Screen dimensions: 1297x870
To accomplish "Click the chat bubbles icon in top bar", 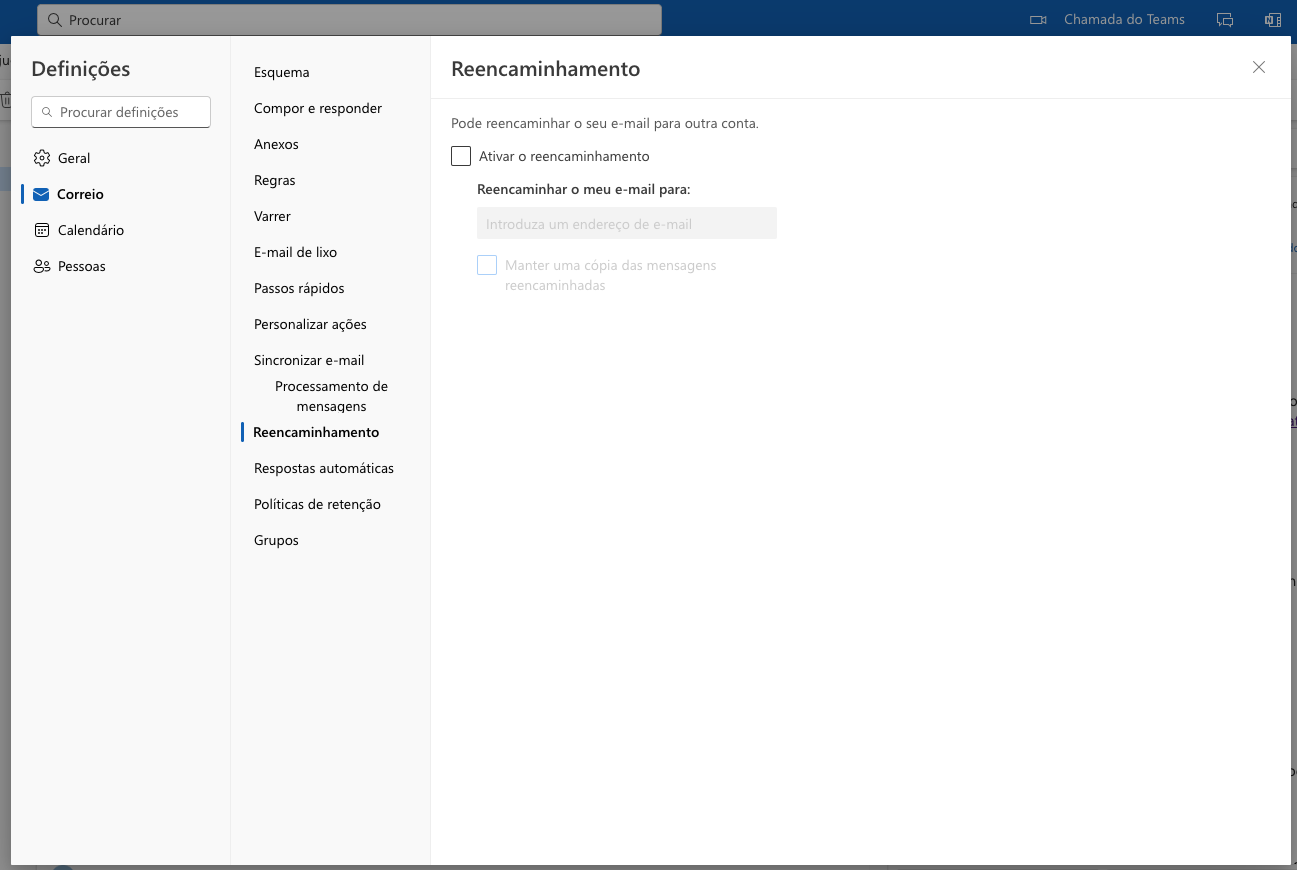I will [1225, 20].
